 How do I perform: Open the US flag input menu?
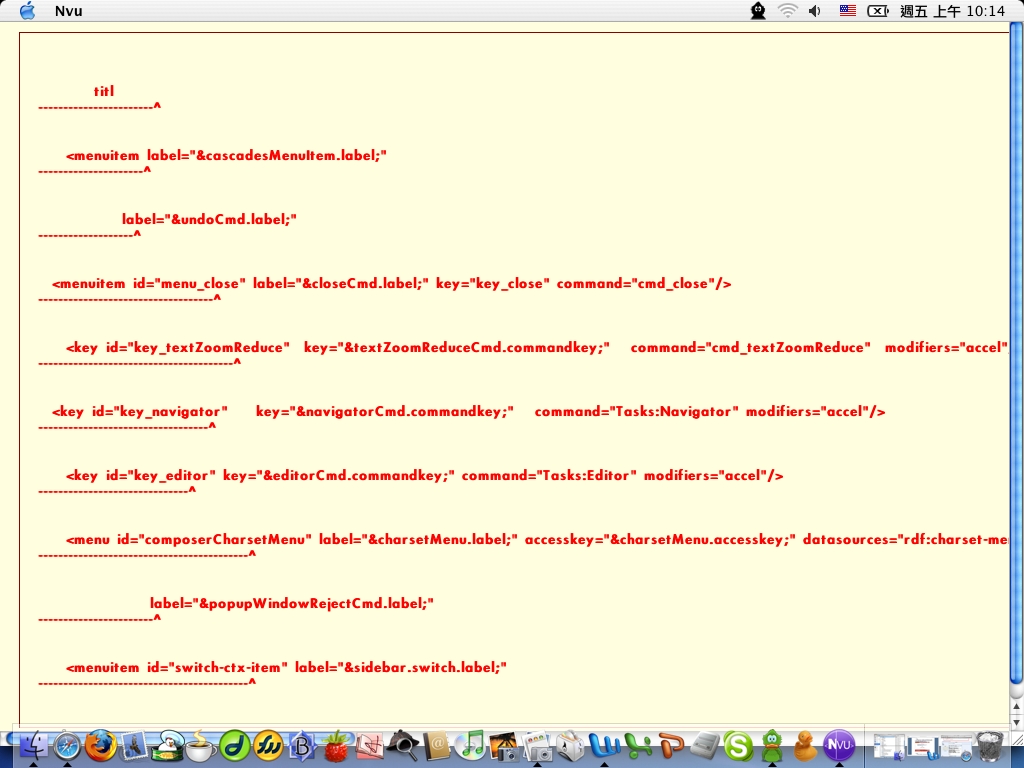pos(847,11)
